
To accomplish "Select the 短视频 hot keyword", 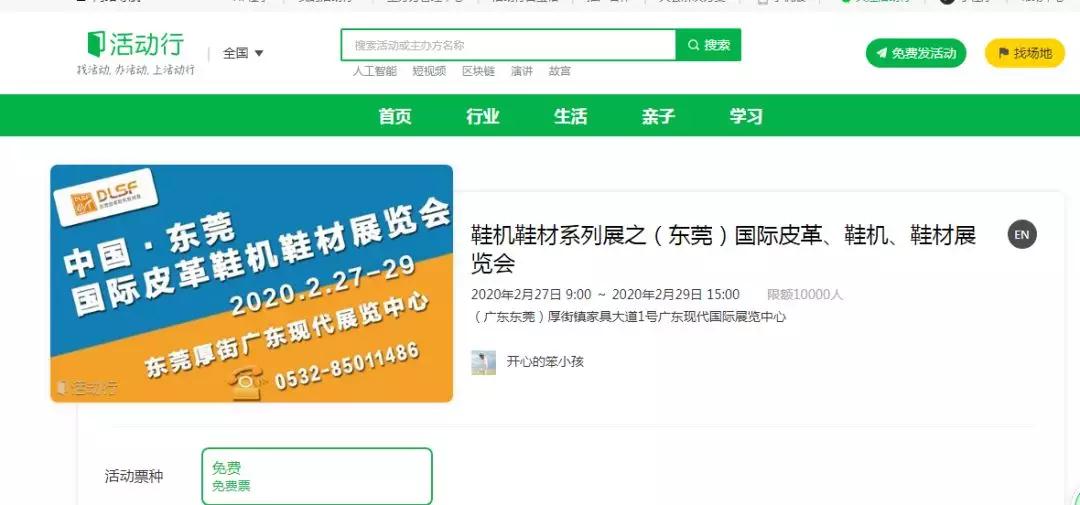I will coord(429,71).
